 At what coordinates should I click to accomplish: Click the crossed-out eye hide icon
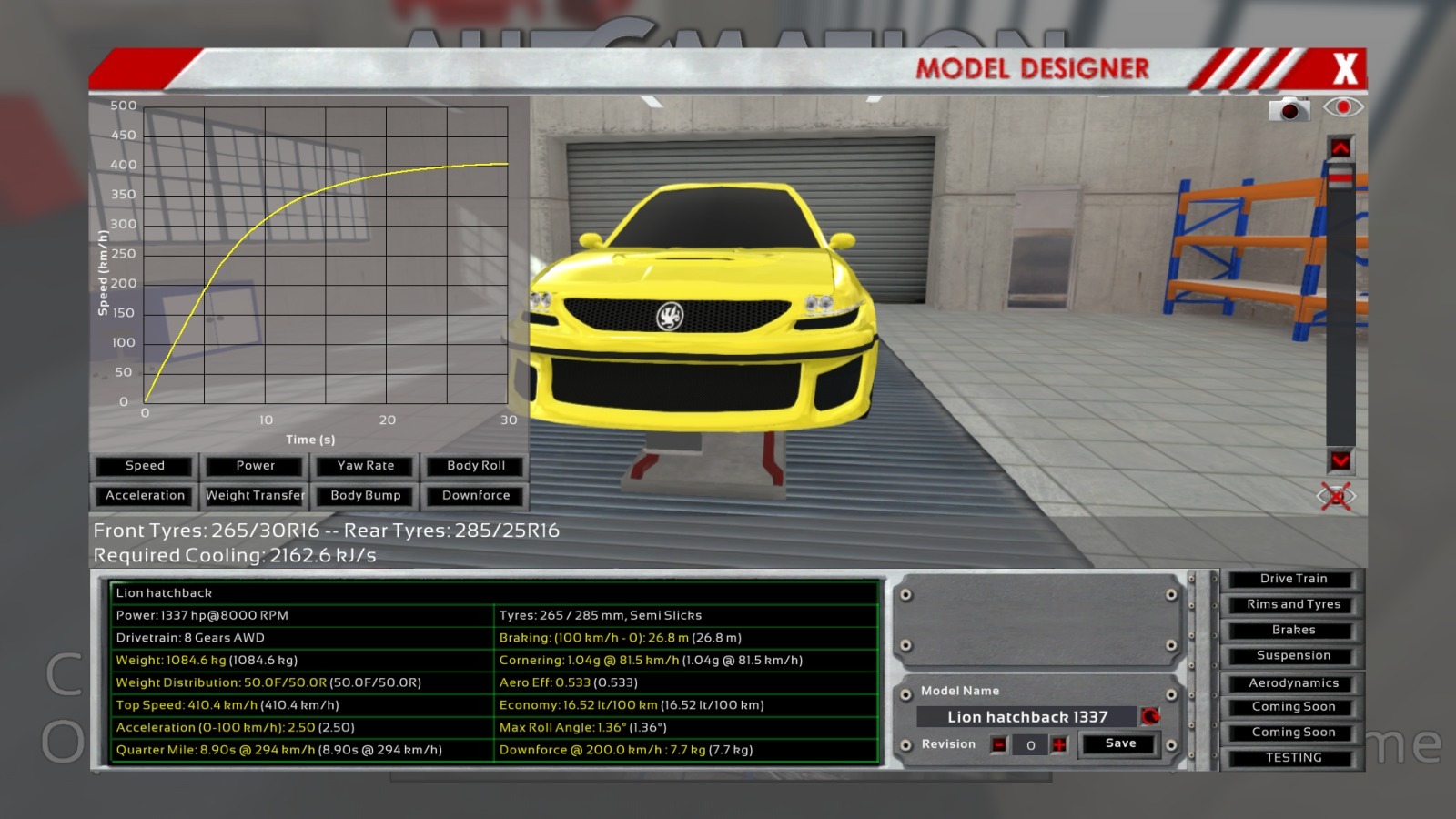coord(1336,496)
